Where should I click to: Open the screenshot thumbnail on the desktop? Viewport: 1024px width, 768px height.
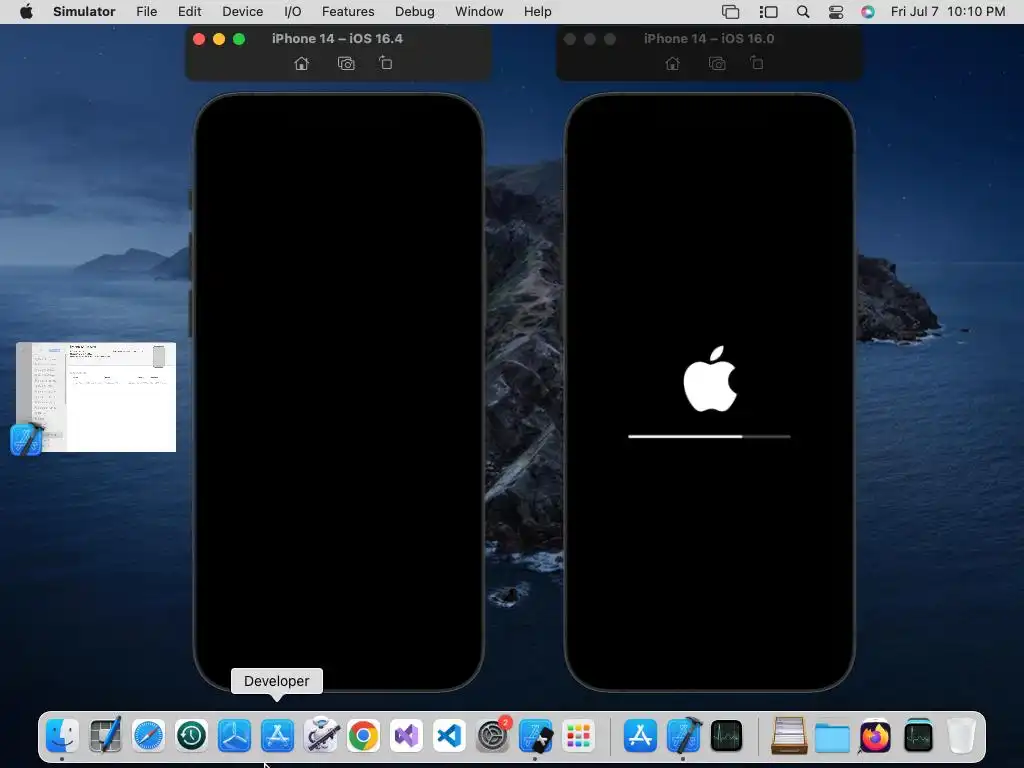pyautogui.click(x=96, y=397)
